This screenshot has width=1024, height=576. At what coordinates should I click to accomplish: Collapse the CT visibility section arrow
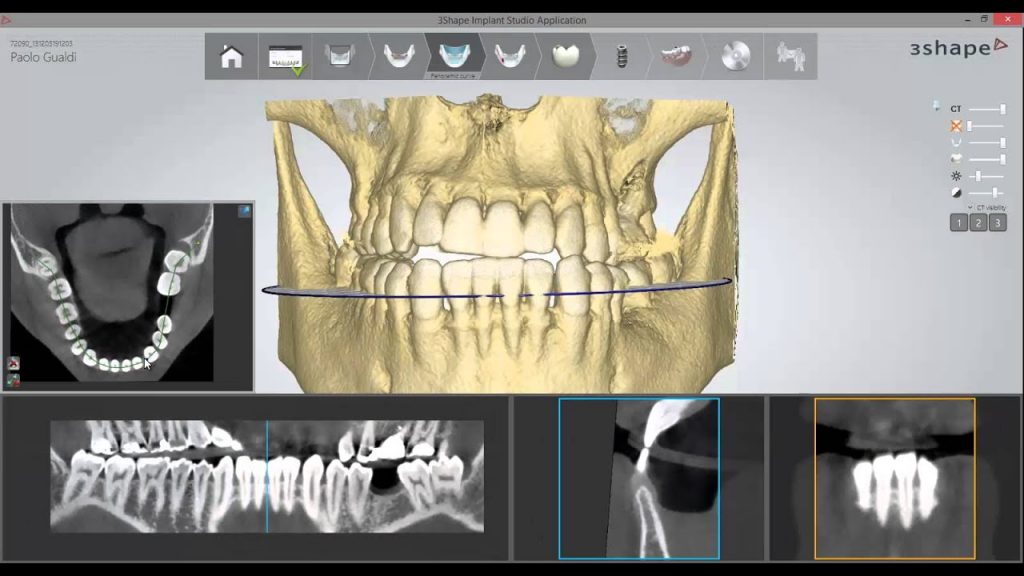(969, 207)
